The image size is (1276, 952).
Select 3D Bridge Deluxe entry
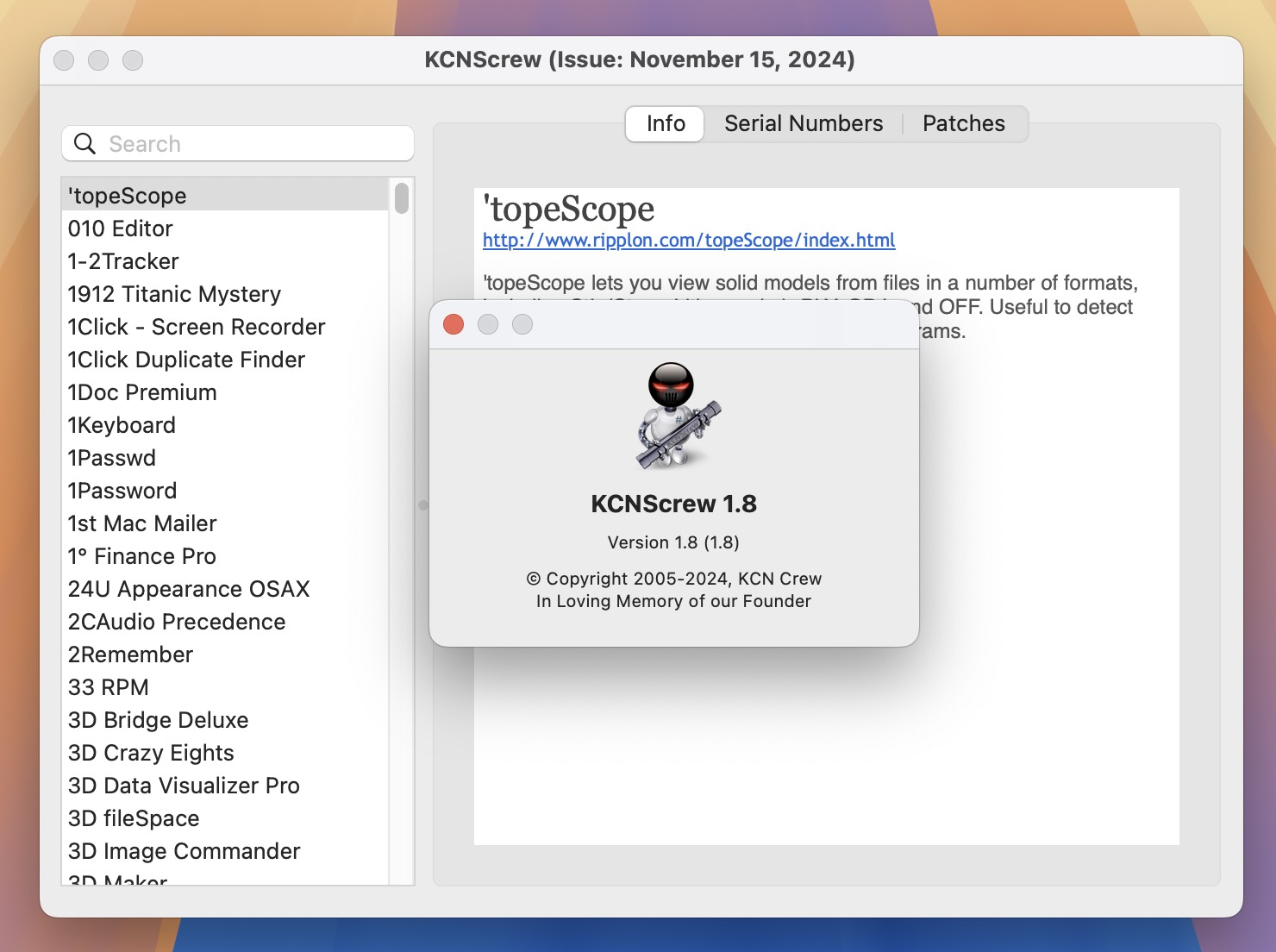pyautogui.click(x=226, y=720)
